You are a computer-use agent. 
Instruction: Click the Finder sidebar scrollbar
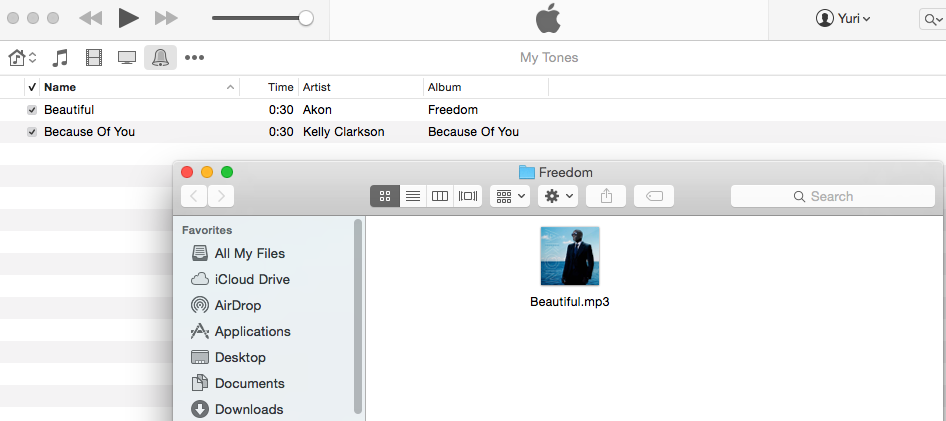[358, 315]
